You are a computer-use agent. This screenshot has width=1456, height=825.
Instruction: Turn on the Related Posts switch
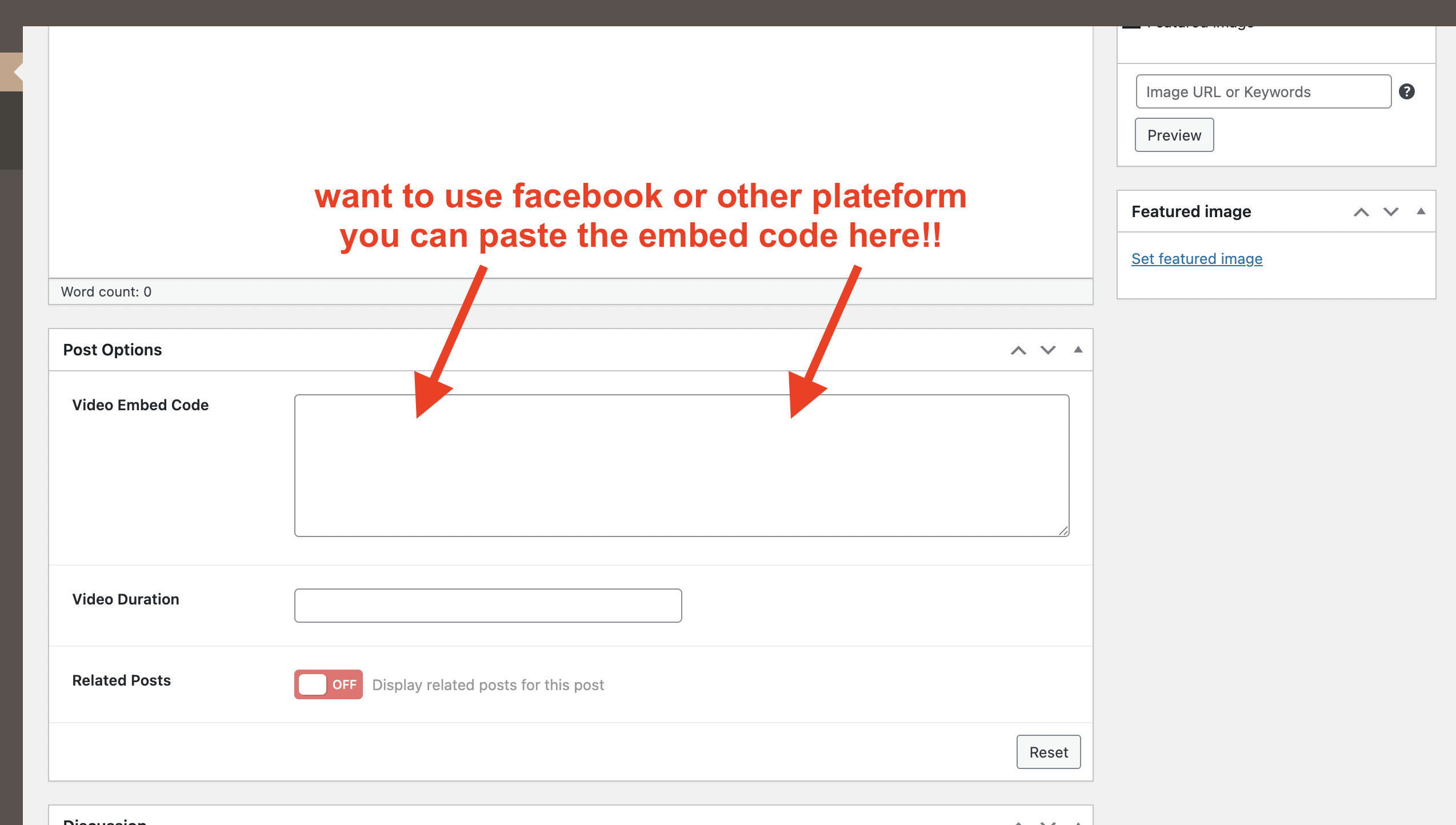[x=328, y=684]
